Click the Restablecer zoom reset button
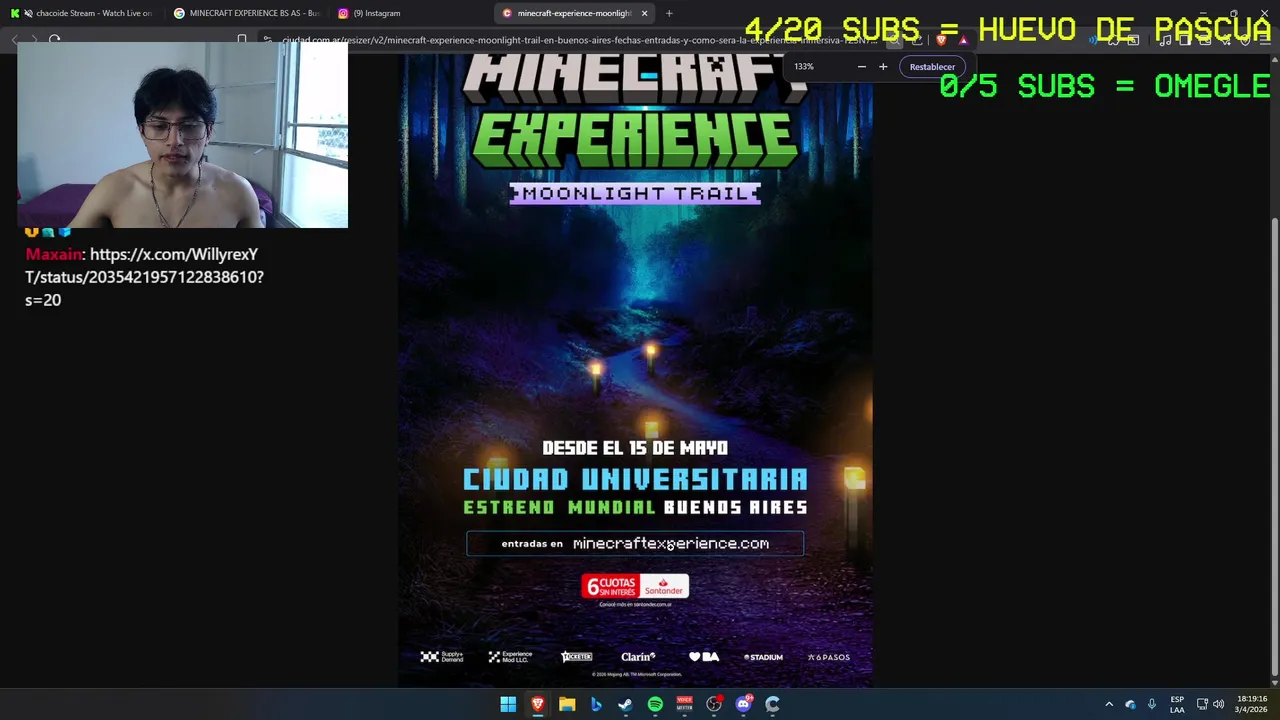Screen dimensions: 1280x720 tap(932, 67)
